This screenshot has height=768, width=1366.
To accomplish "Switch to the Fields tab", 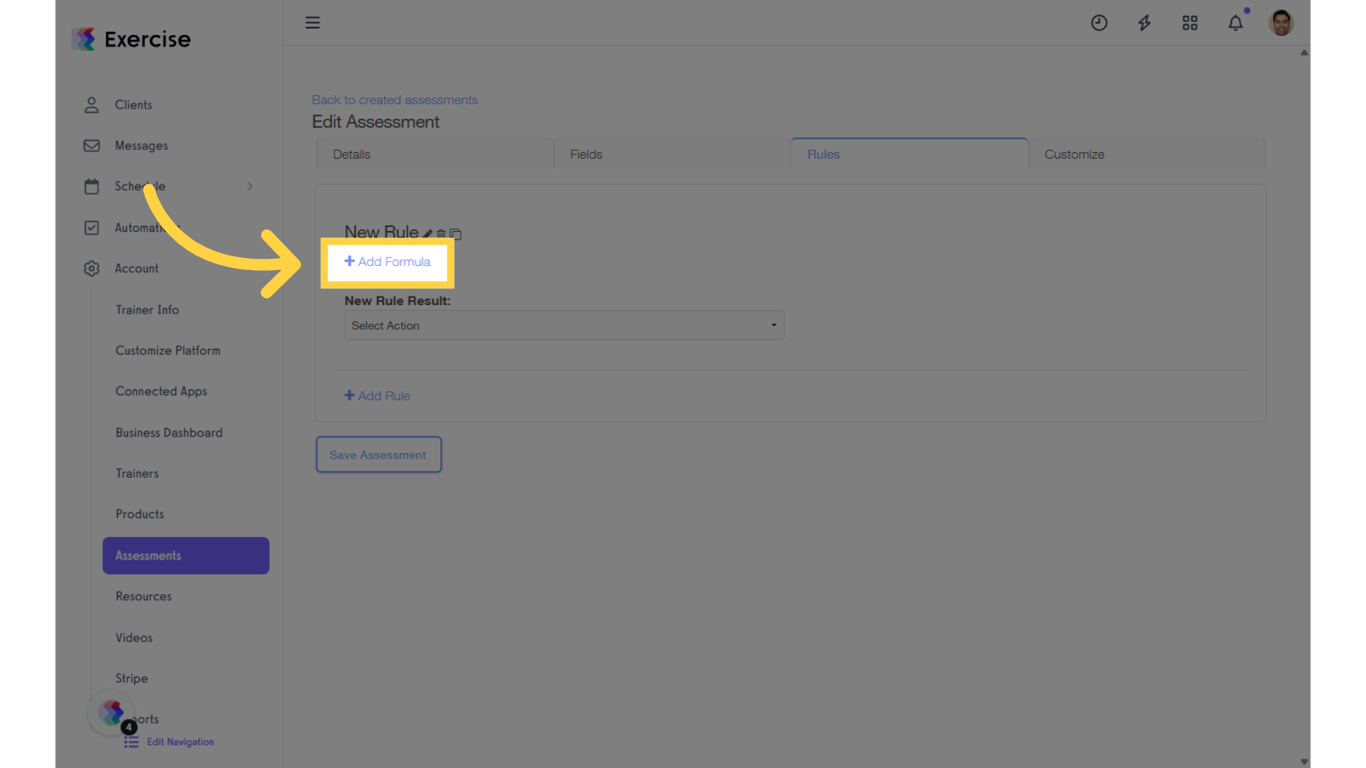I will [586, 154].
